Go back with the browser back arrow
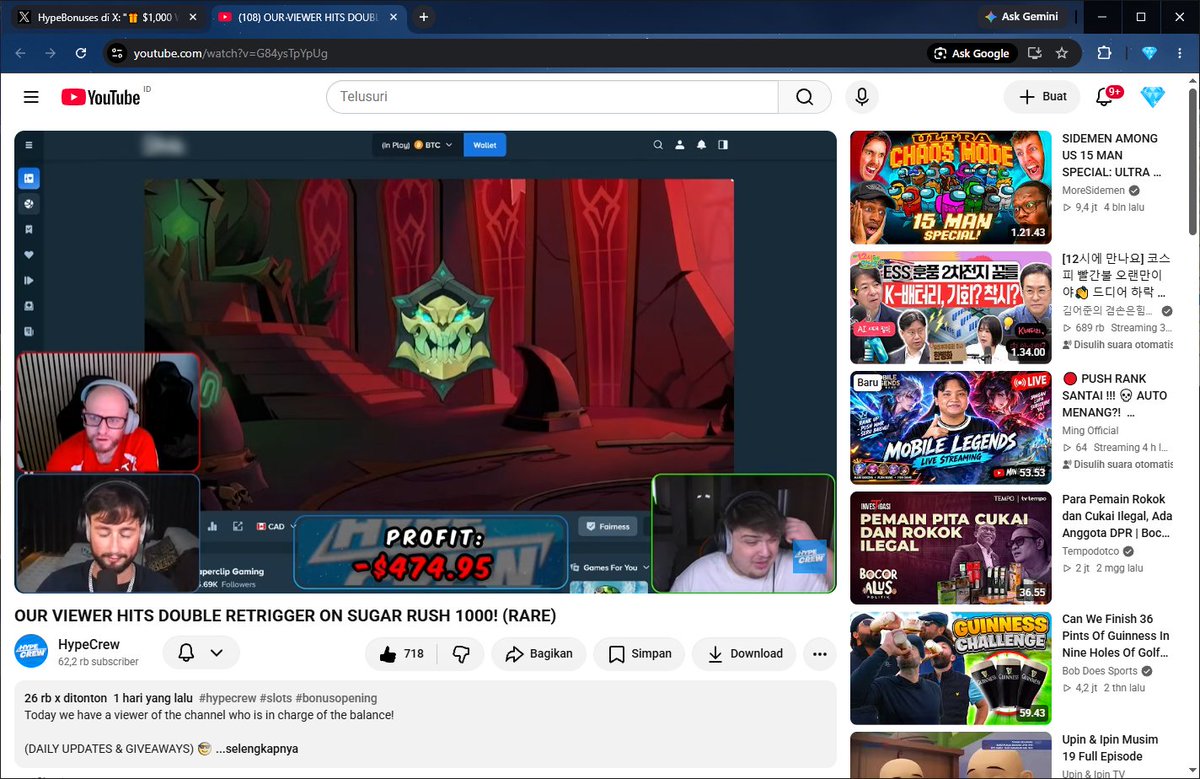 point(21,53)
